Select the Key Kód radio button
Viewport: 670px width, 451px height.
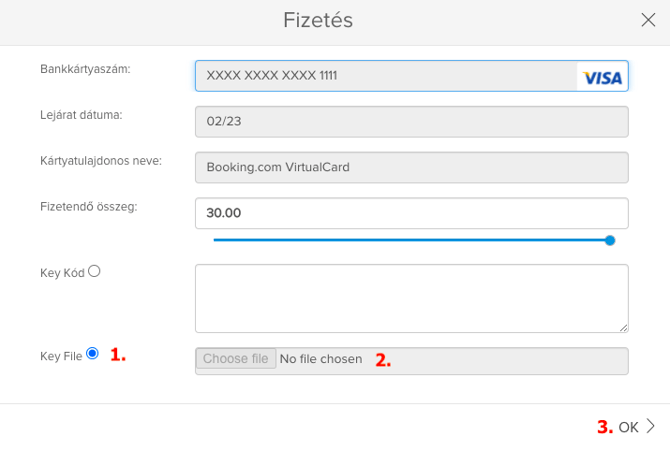pos(94,270)
